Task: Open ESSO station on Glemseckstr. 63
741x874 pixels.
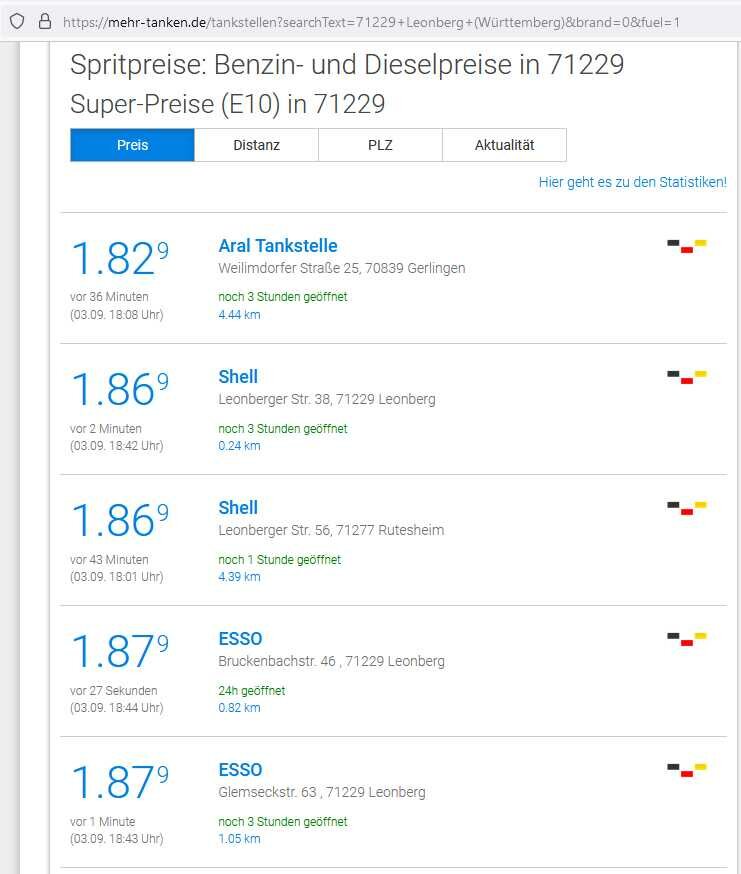Action: pyautogui.click(x=240, y=770)
